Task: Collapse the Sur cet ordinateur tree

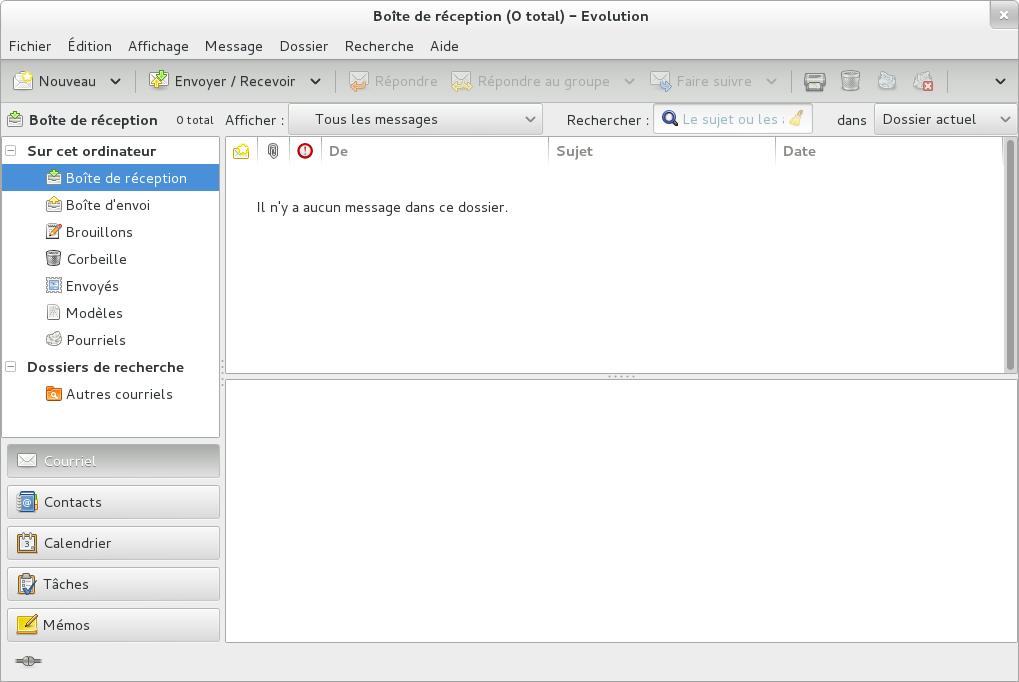Action: [9, 150]
